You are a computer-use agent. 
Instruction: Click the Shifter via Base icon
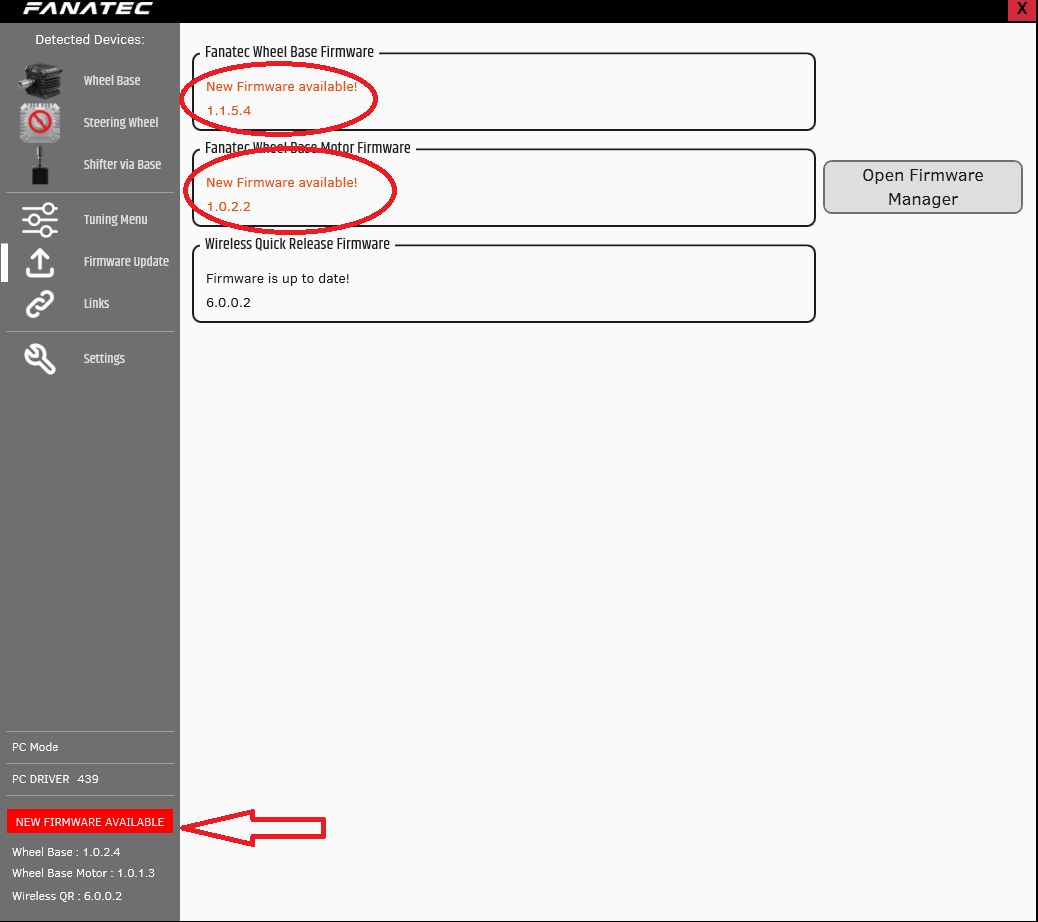[x=40, y=165]
